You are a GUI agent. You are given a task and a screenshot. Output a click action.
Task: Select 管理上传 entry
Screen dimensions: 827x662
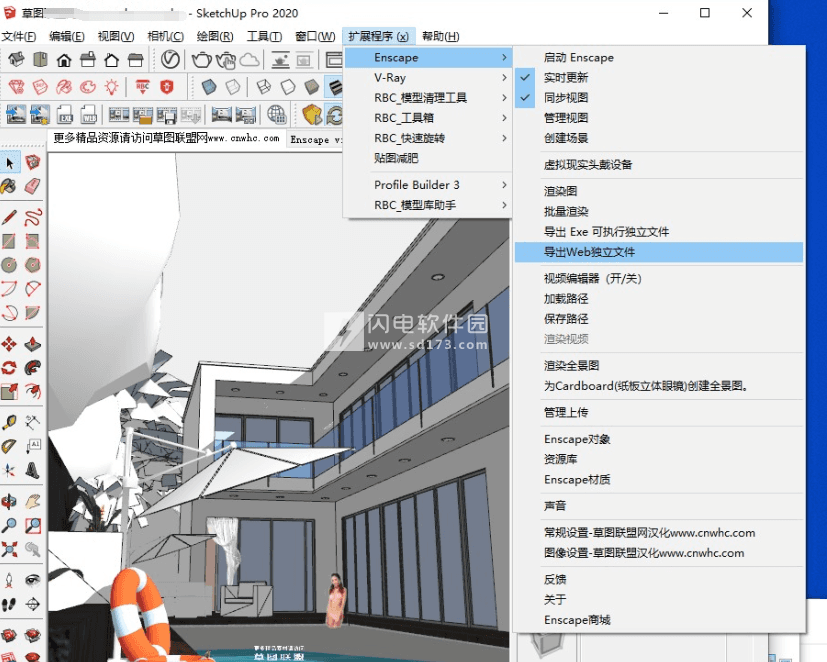tap(659, 412)
